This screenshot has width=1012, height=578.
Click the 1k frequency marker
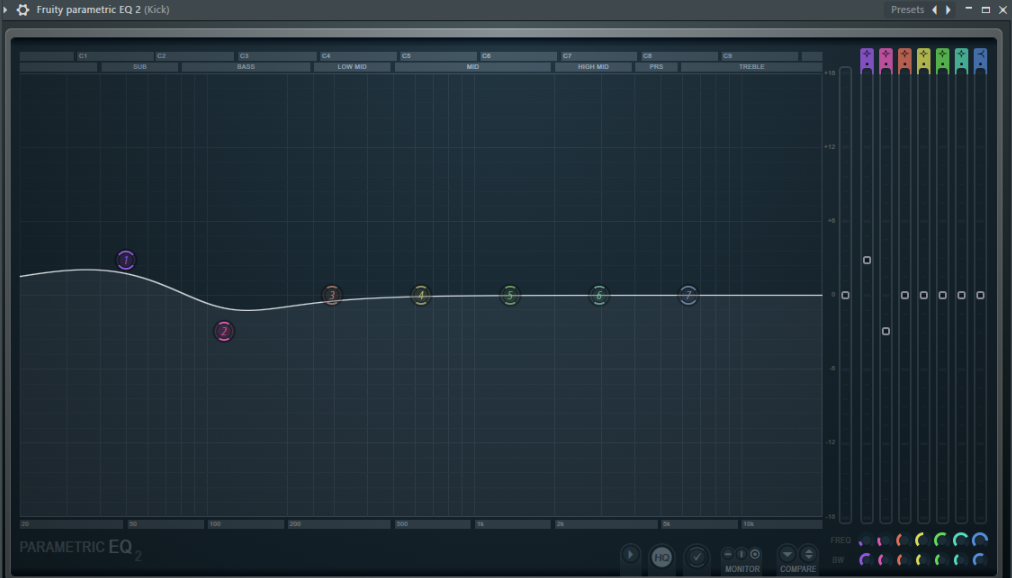point(480,524)
